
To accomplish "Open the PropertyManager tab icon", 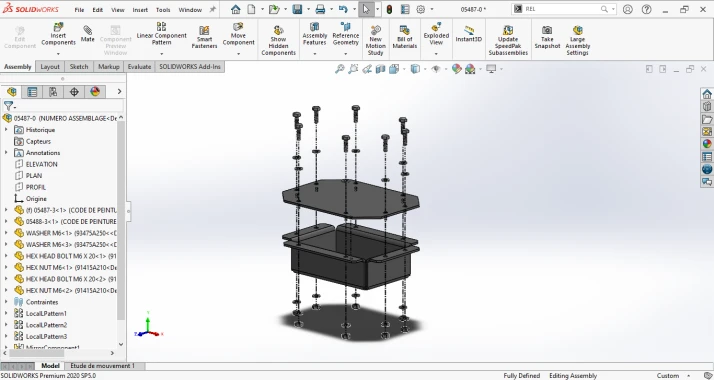I will (x=32, y=91).
